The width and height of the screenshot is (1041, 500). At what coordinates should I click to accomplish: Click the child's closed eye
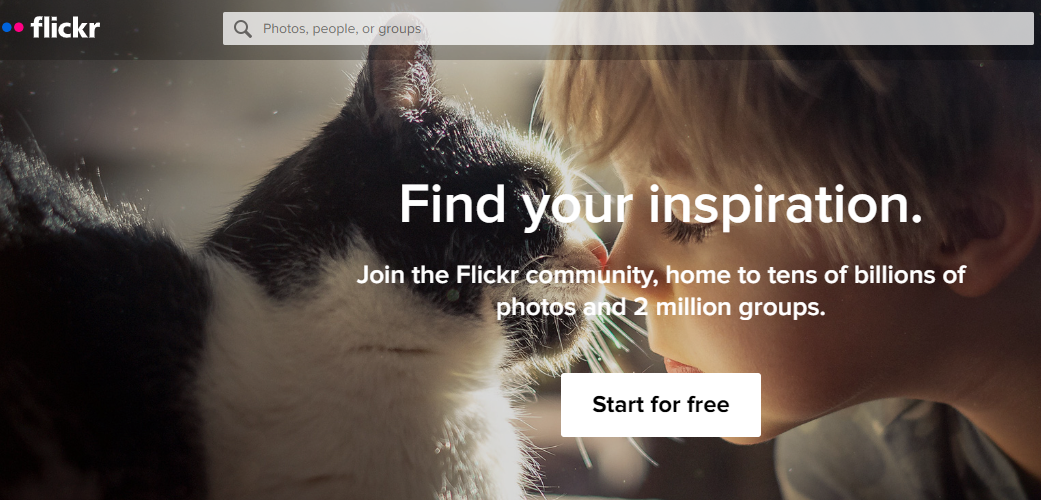click(x=690, y=230)
